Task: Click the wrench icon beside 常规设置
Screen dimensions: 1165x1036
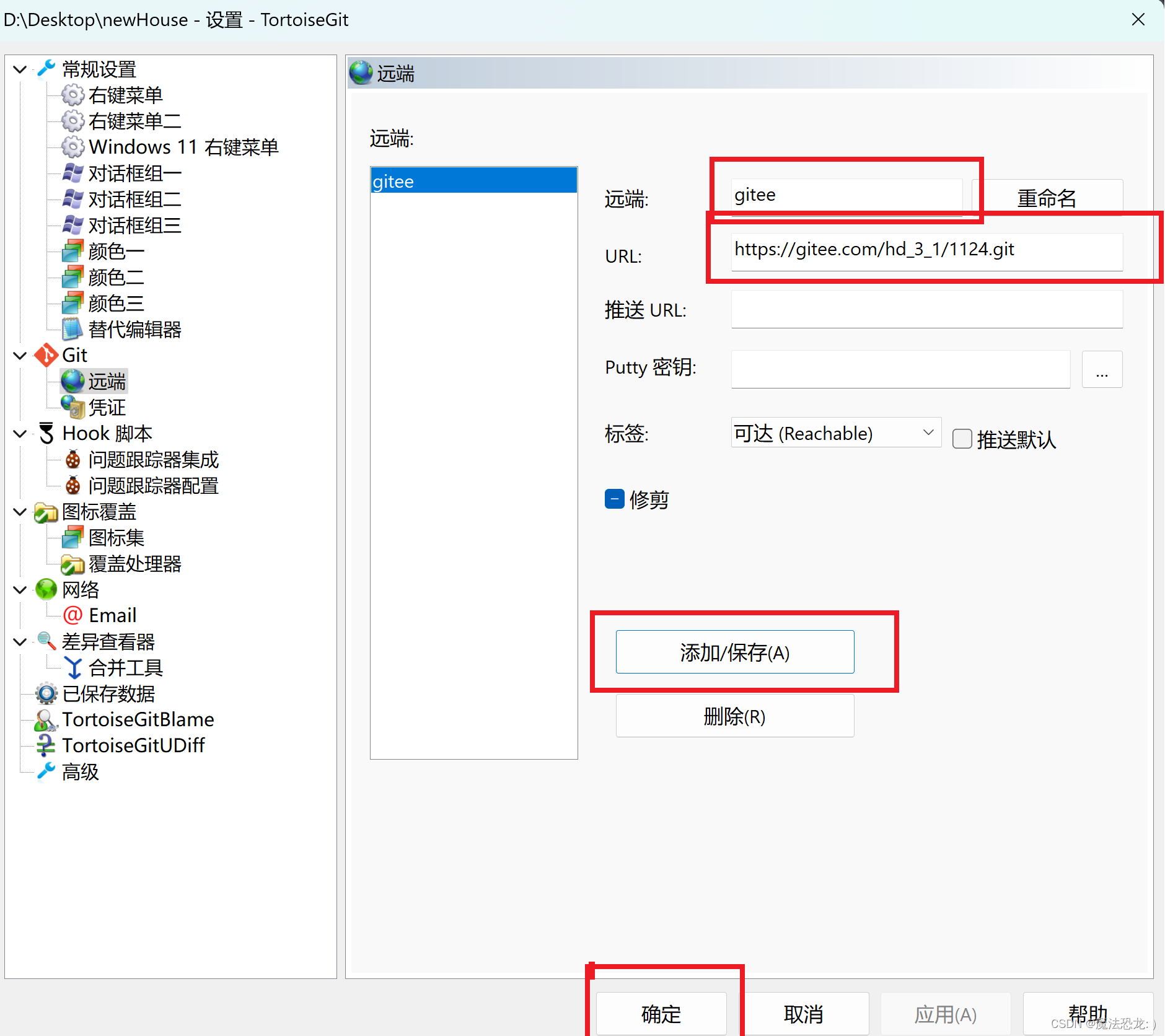Action: [x=46, y=68]
